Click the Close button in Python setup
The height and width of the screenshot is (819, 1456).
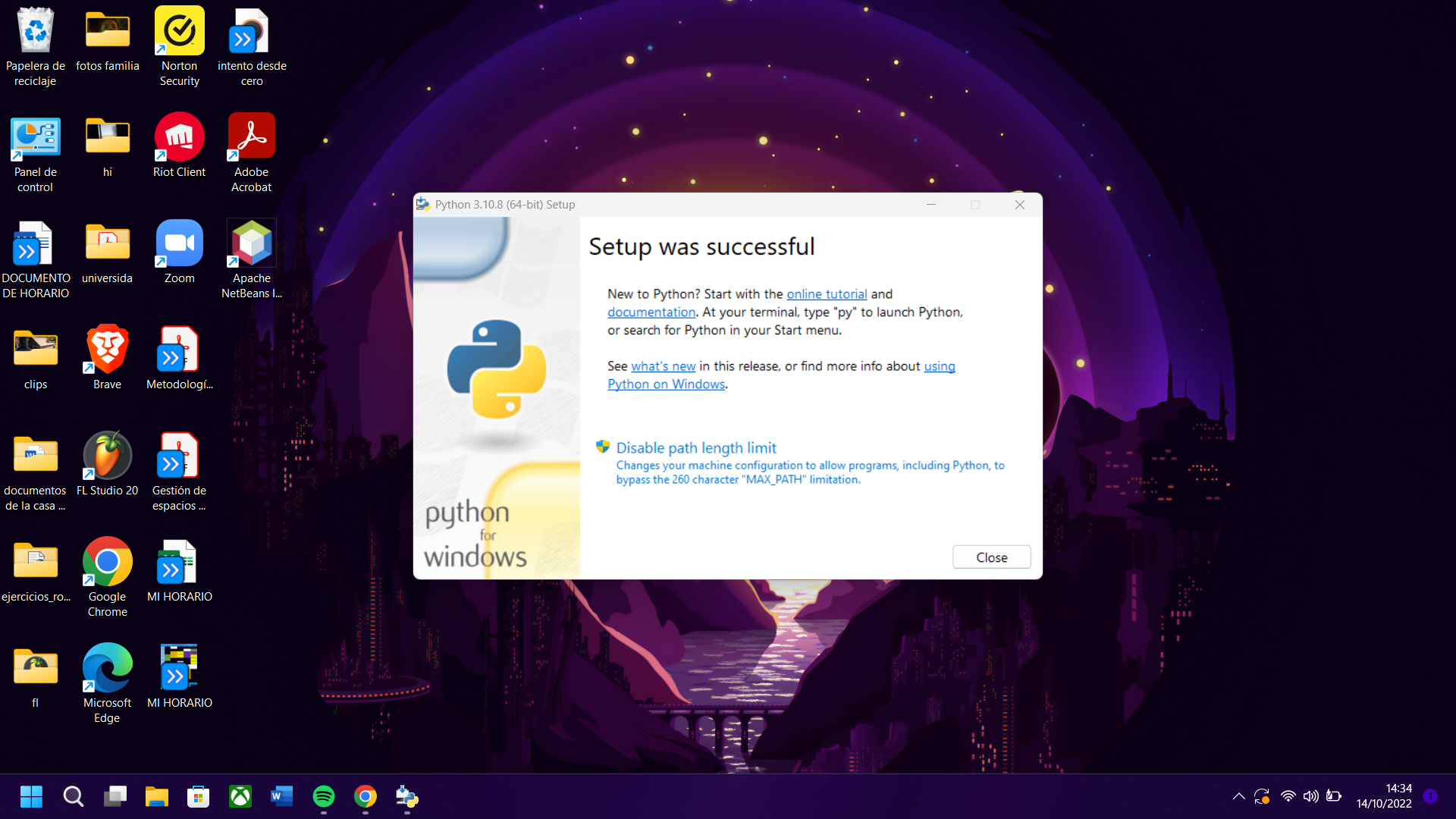(991, 557)
